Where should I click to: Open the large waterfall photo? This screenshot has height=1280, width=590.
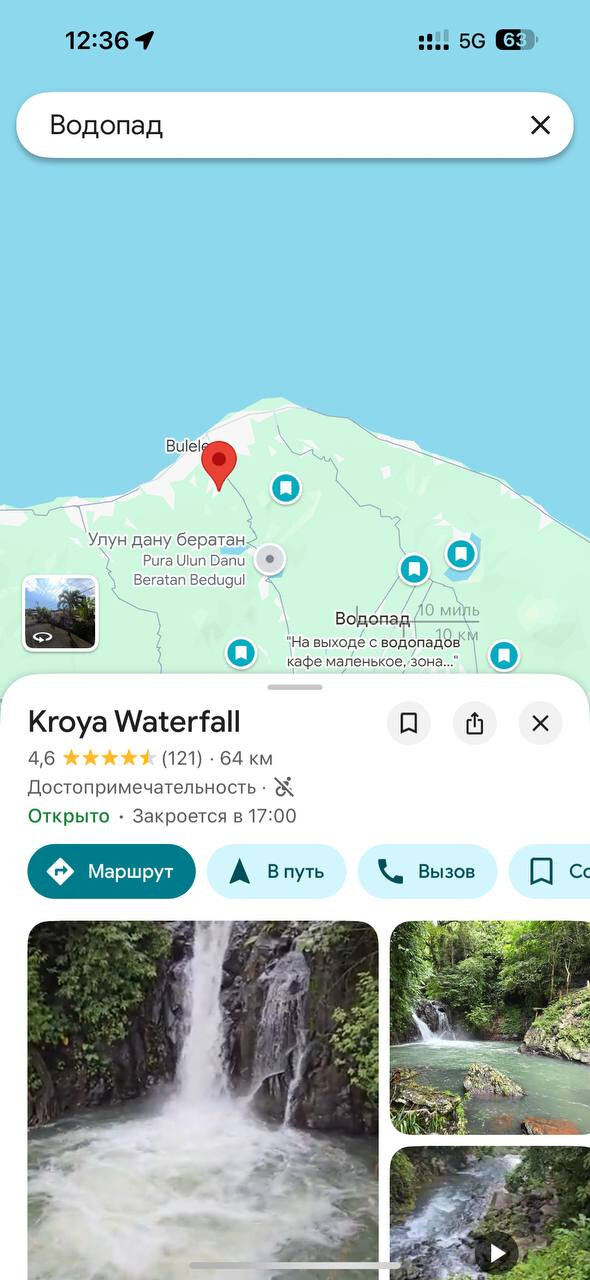[203, 1100]
